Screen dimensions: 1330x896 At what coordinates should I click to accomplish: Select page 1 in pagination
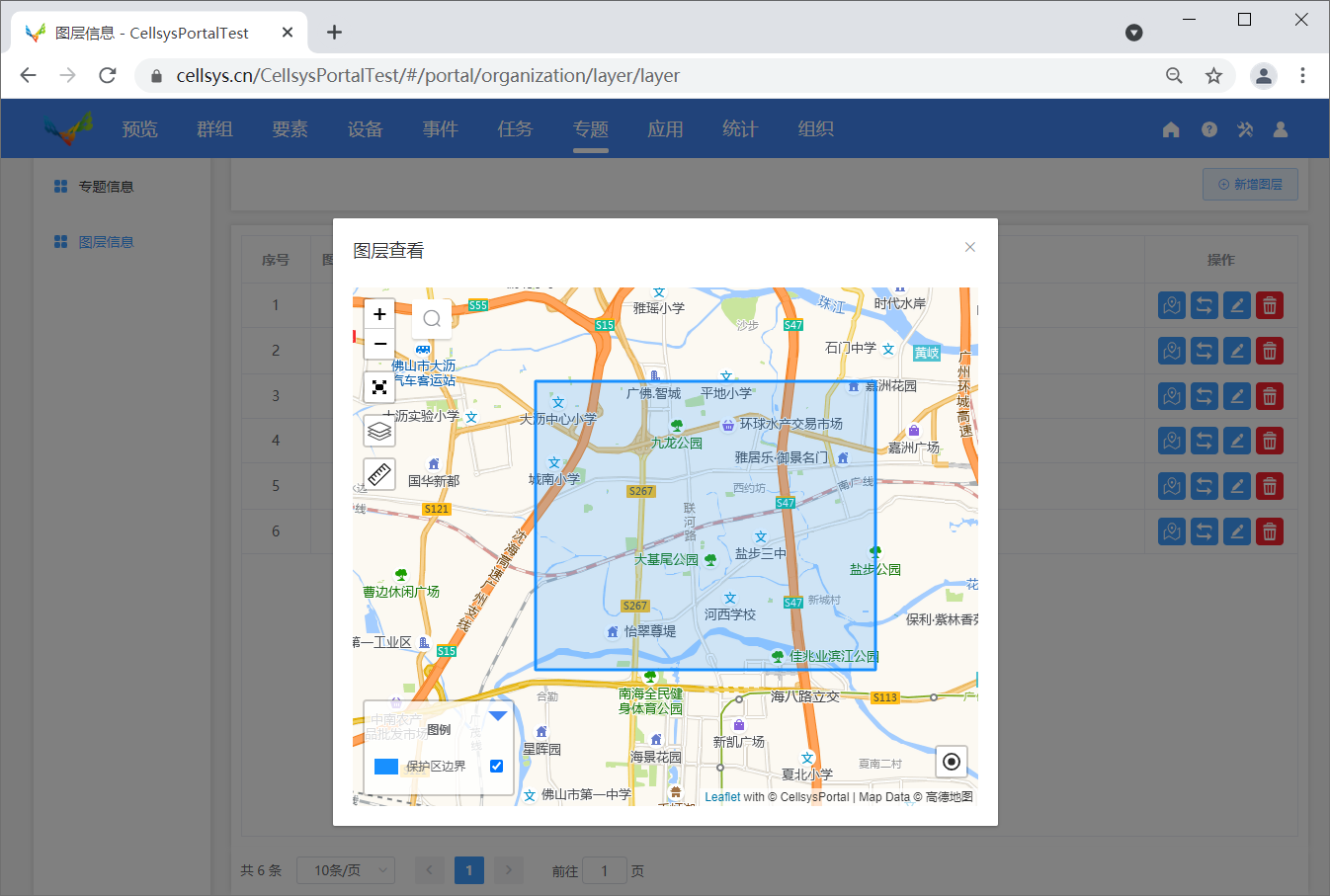coord(469,870)
